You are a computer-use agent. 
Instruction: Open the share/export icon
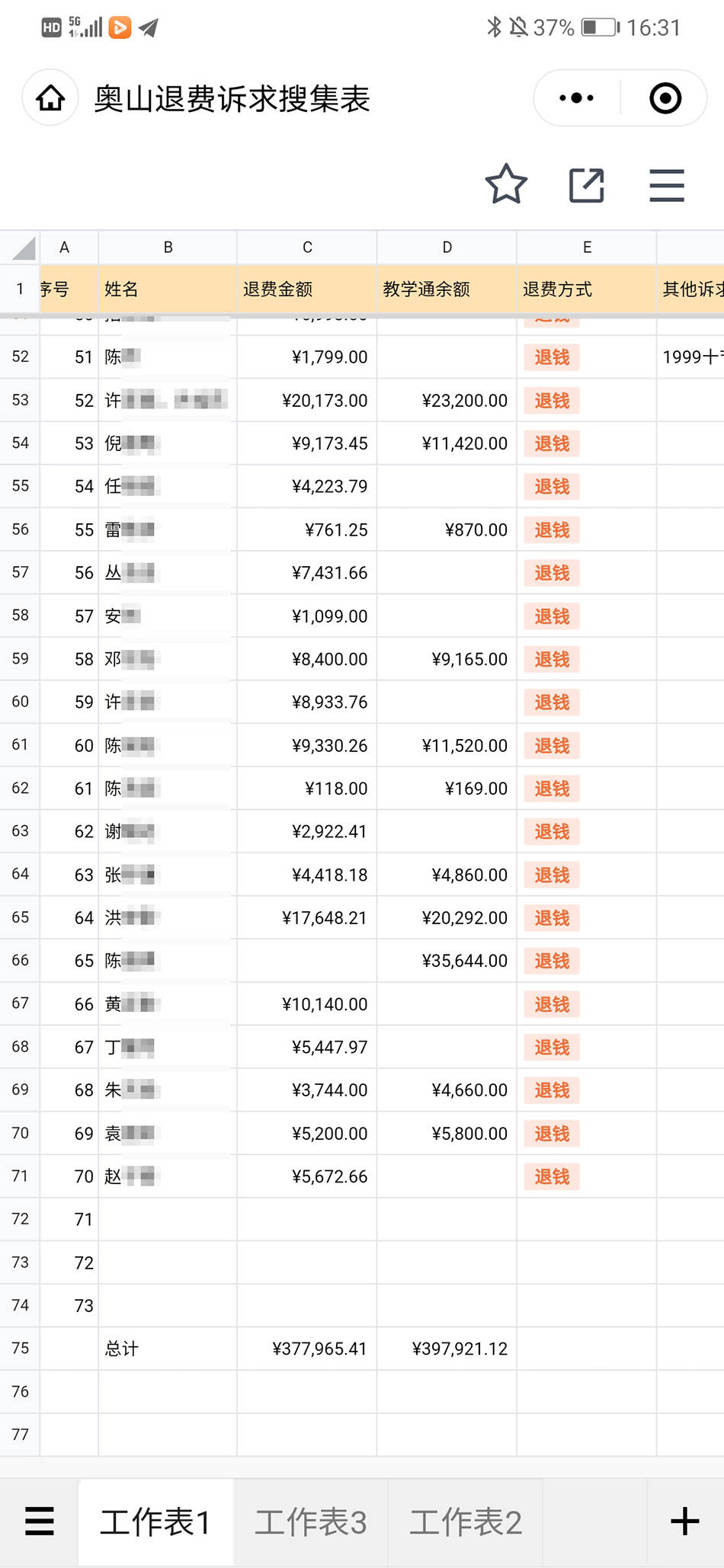587,184
